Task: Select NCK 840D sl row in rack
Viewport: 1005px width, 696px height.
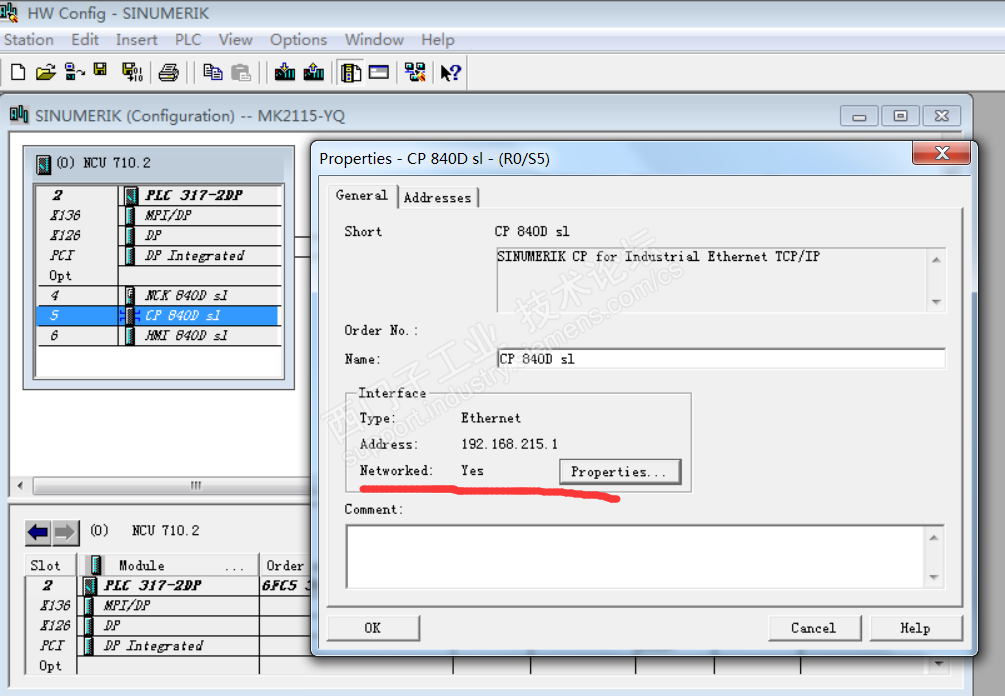Action: (159, 295)
